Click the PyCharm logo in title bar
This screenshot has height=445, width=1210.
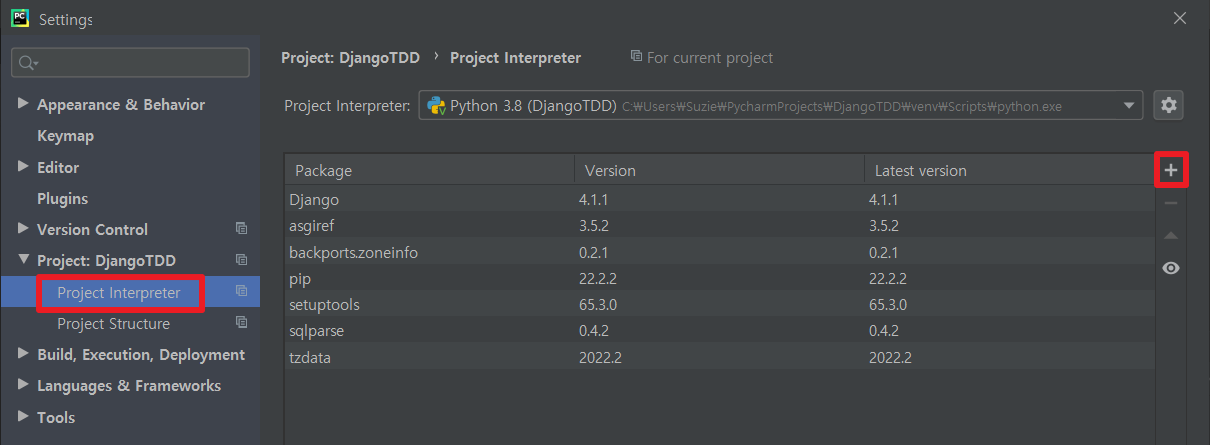(20, 18)
